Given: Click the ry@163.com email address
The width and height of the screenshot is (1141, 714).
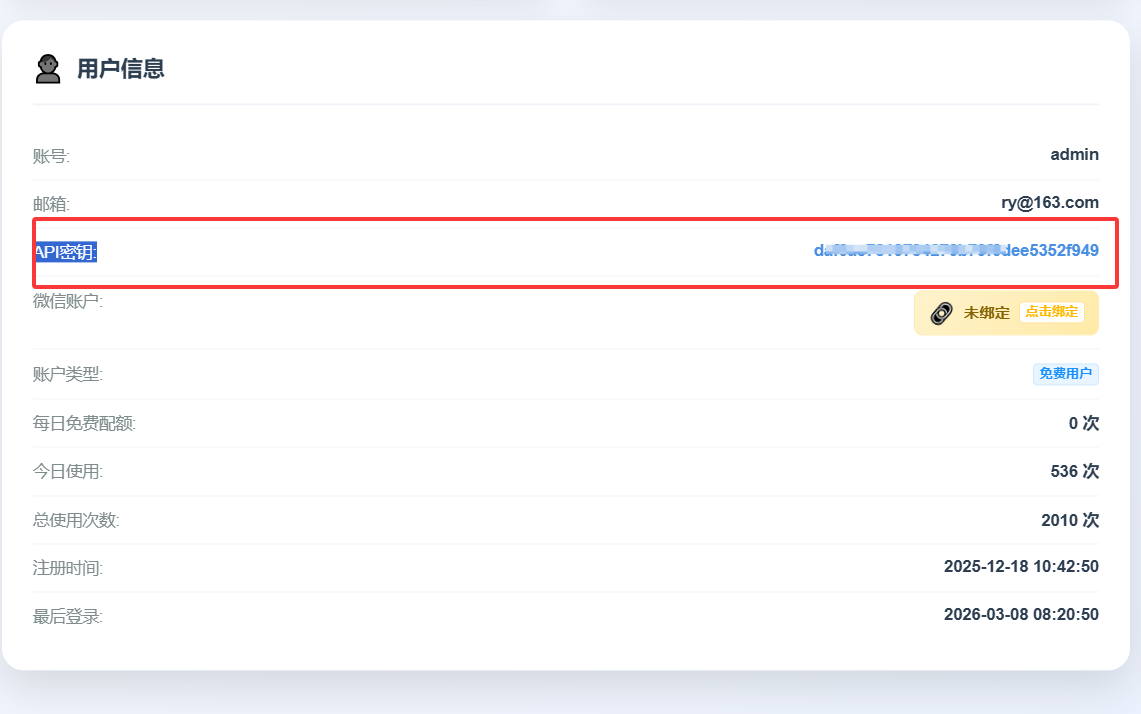Looking at the screenshot, I should [x=1050, y=202].
